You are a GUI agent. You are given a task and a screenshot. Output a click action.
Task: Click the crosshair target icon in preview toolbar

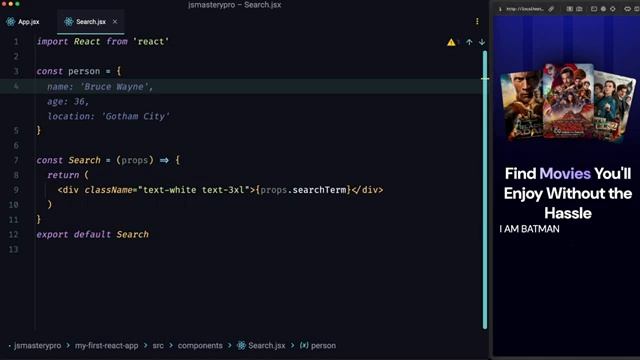click(613, 9)
